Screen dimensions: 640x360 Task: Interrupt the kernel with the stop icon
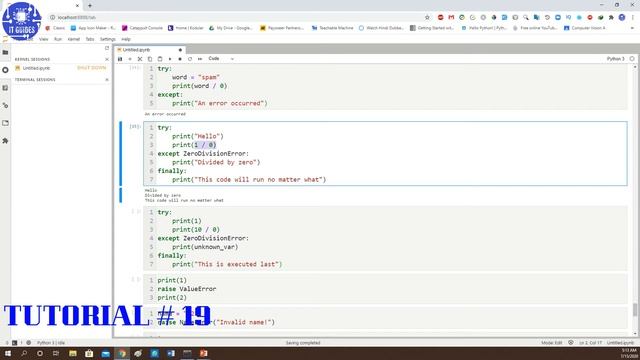pyautogui.click(x=180, y=59)
